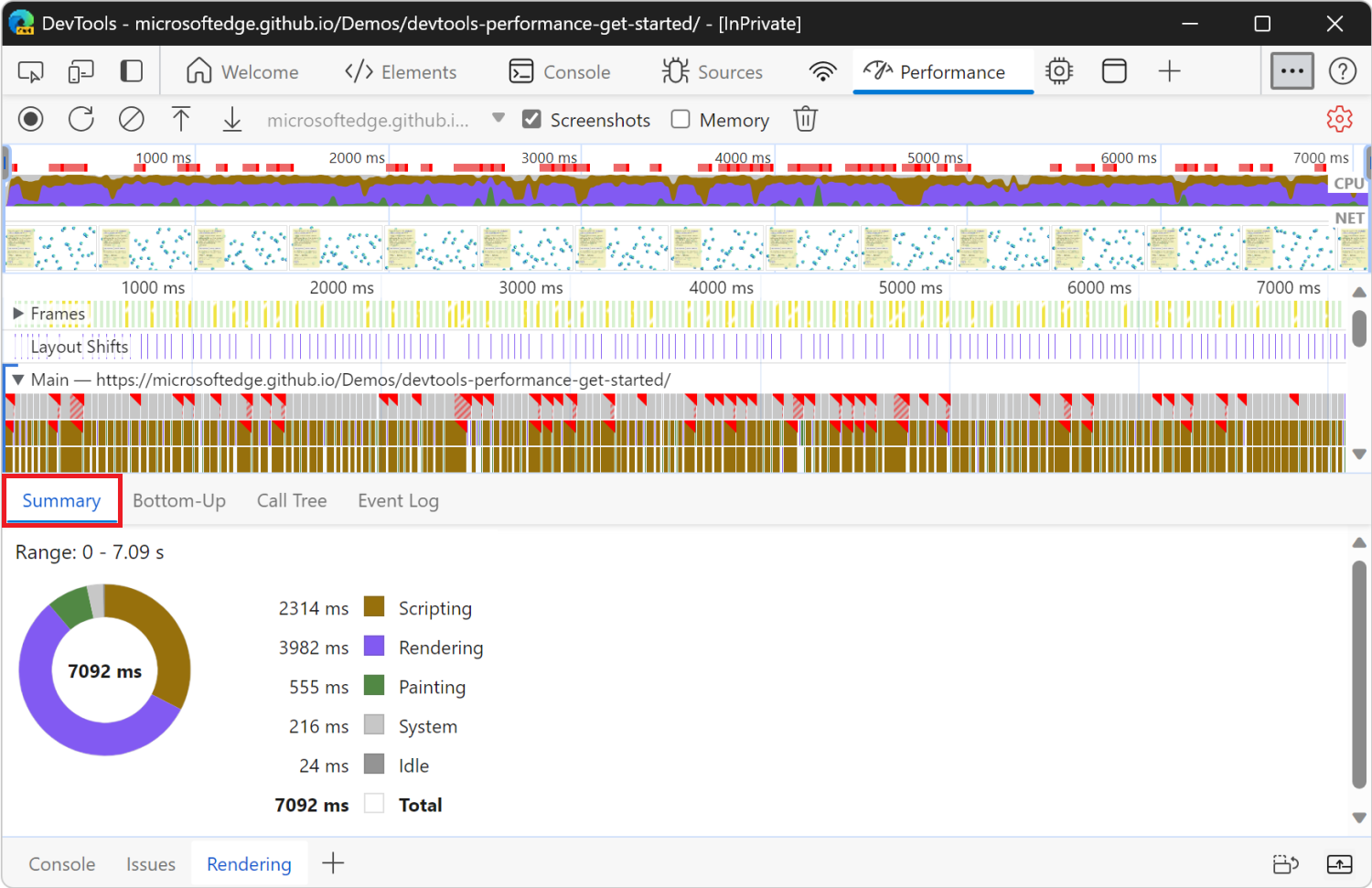Enable Memory profiling checkbox
This screenshot has width=1372, height=888.
pyautogui.click(x=681, y=119)
